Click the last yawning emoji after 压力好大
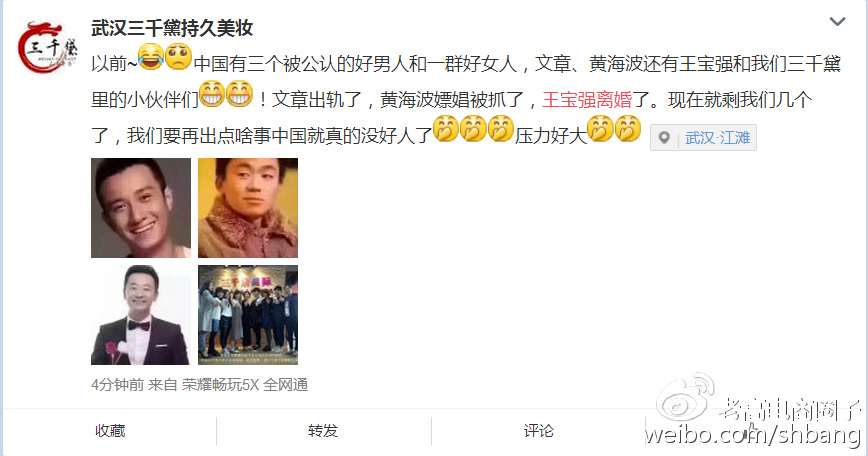This screenshot has width=868, height=456. click(x=628, y=128)
